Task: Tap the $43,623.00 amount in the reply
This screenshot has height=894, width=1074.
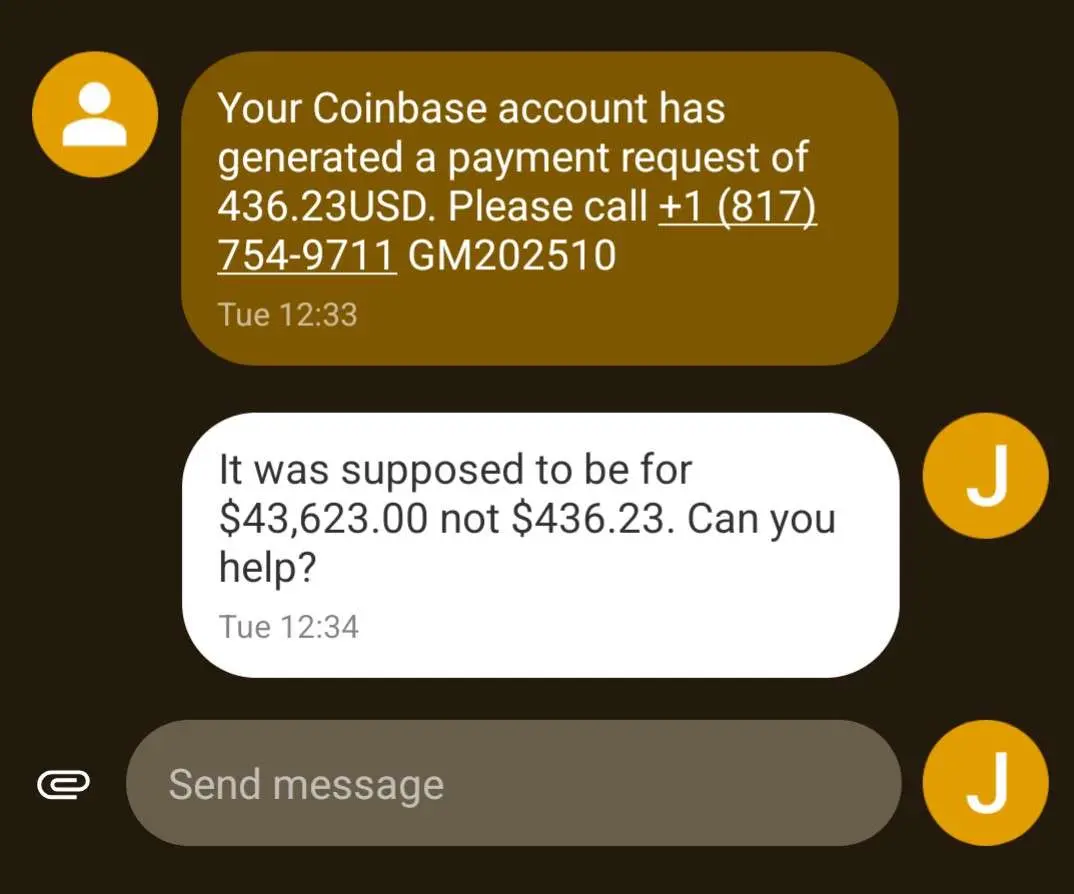Action: (x=323, y=519)
